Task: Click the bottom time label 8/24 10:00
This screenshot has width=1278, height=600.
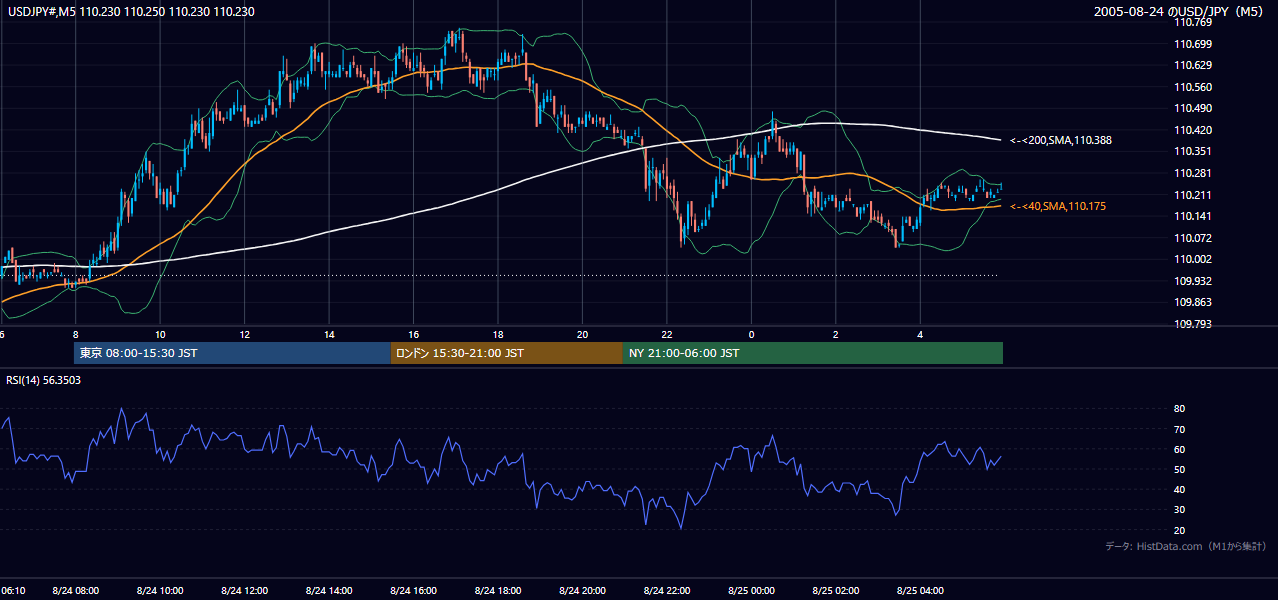Action: coord(160,591)
